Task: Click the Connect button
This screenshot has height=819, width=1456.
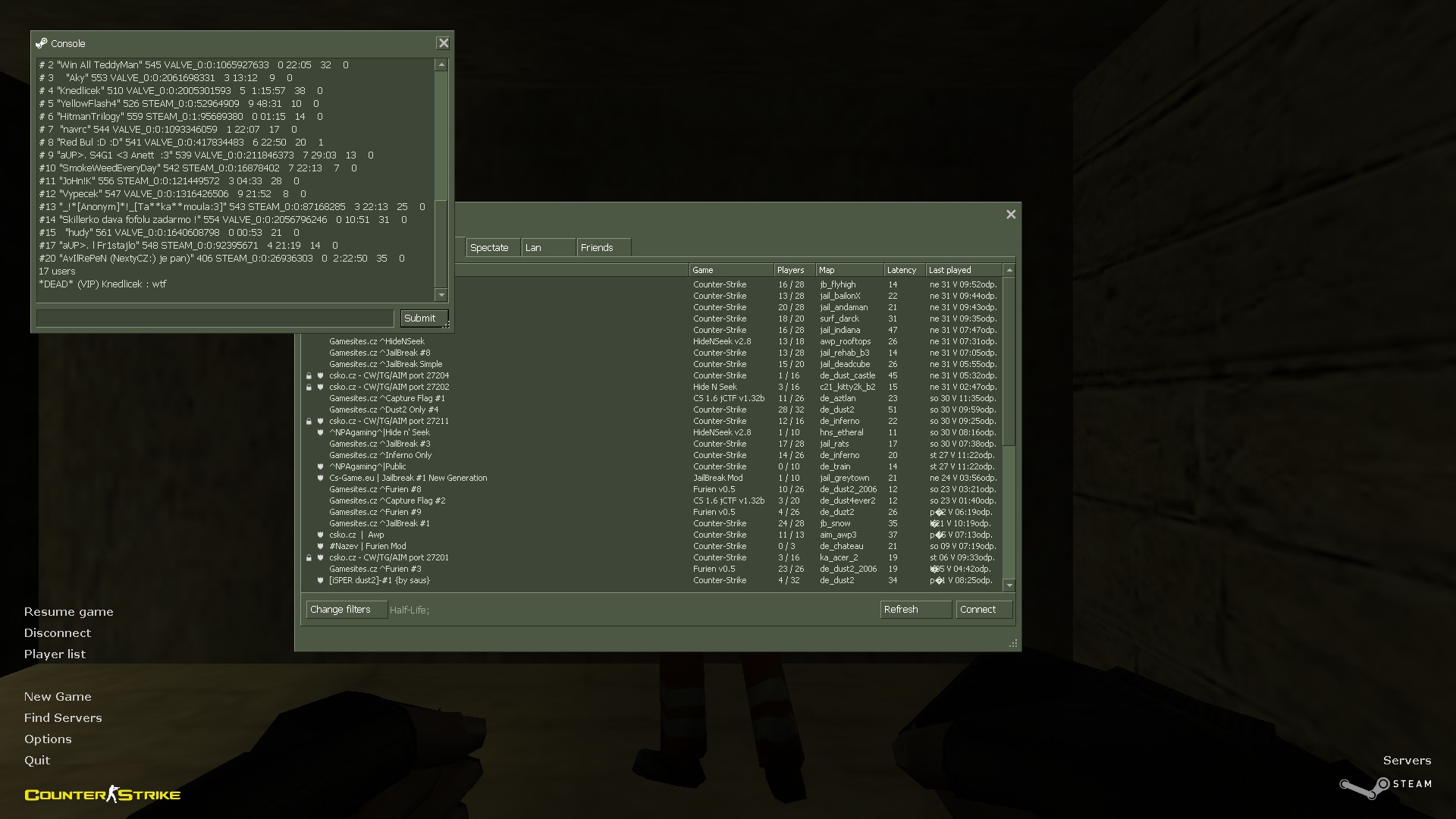Action: pyautogui.click(x=984, y=610)
